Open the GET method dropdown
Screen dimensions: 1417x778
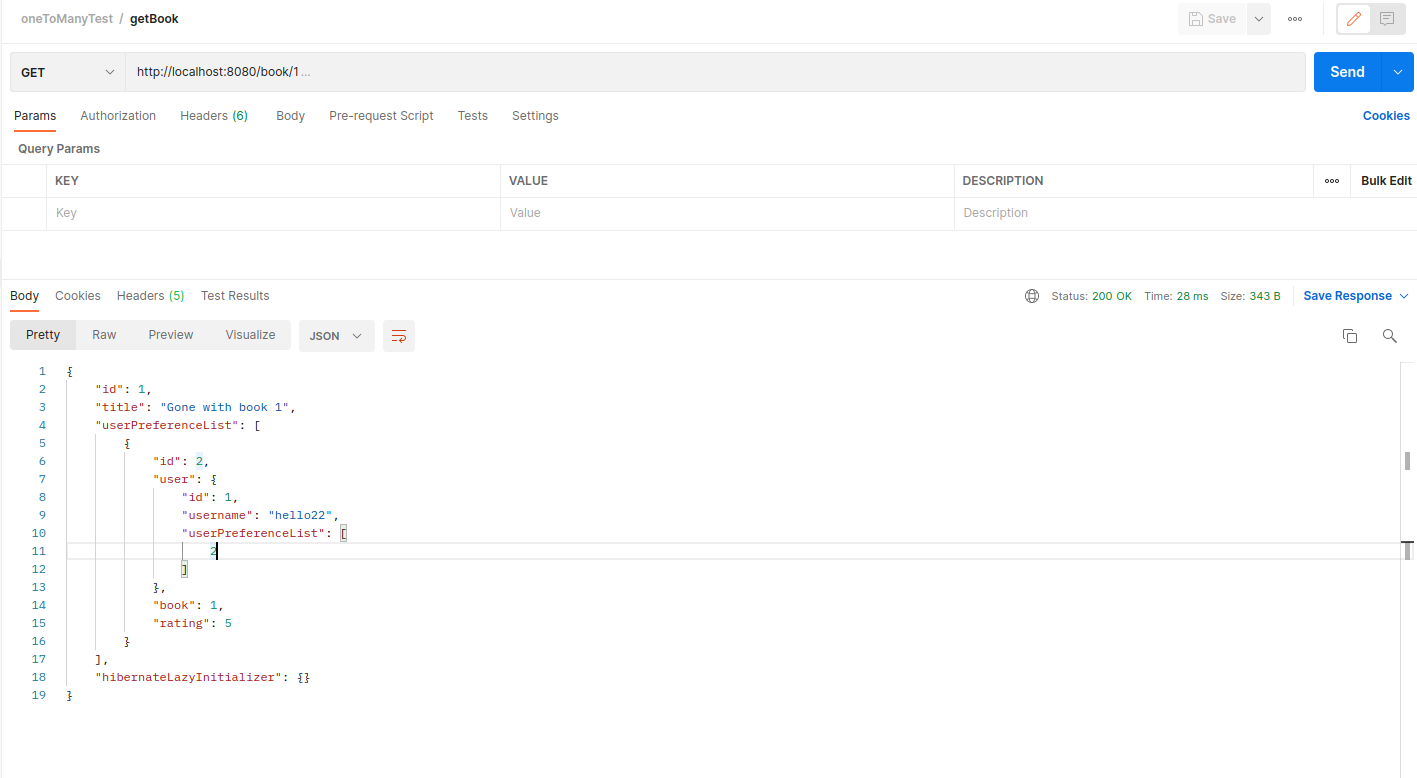68,72
